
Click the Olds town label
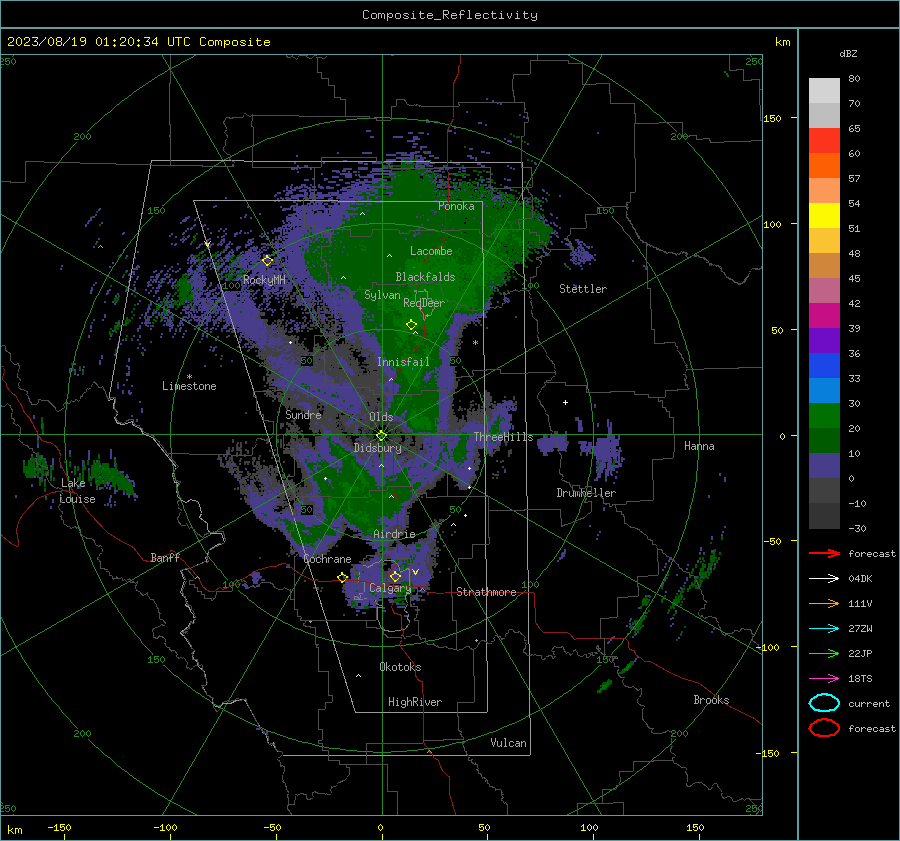(381, 417)
